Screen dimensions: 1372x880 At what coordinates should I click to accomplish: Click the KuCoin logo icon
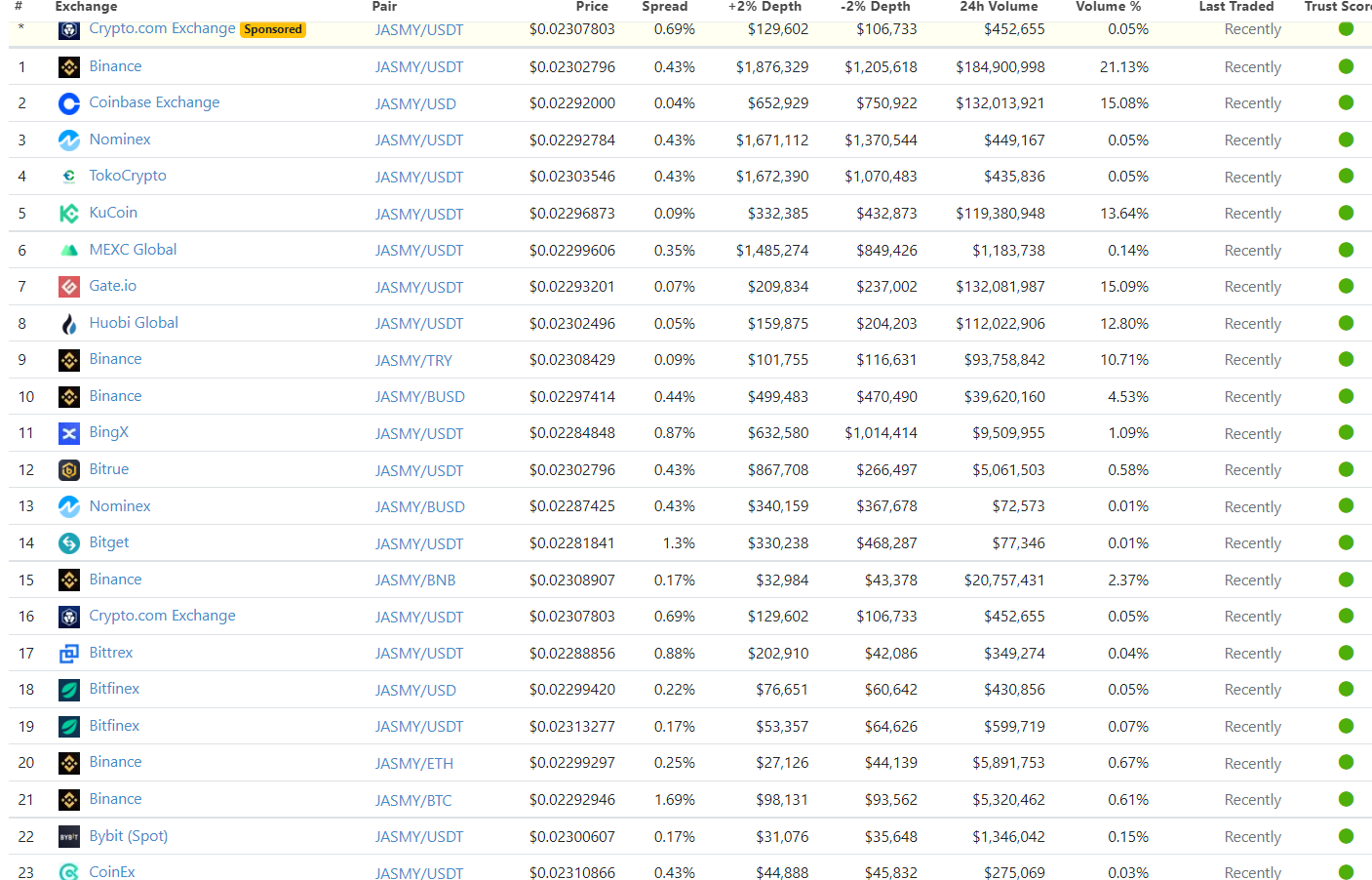click(x=69, y=214)
